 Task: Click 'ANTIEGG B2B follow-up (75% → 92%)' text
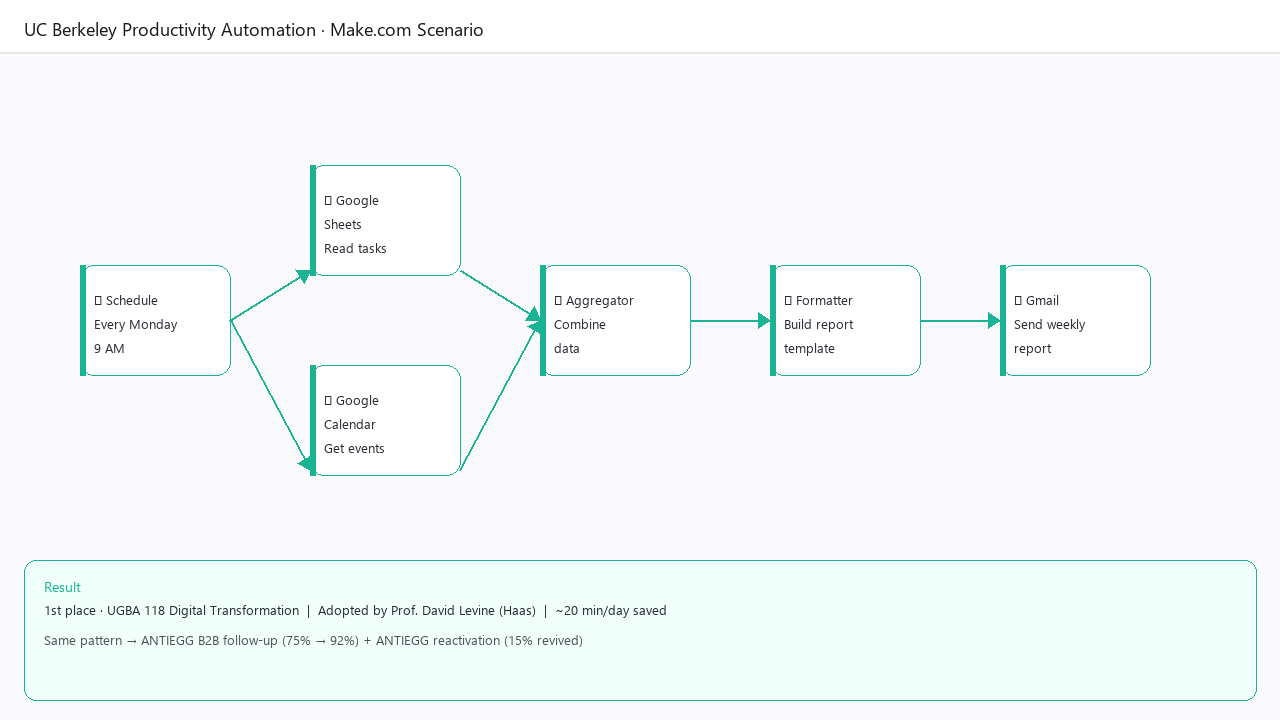coord(250,641)
